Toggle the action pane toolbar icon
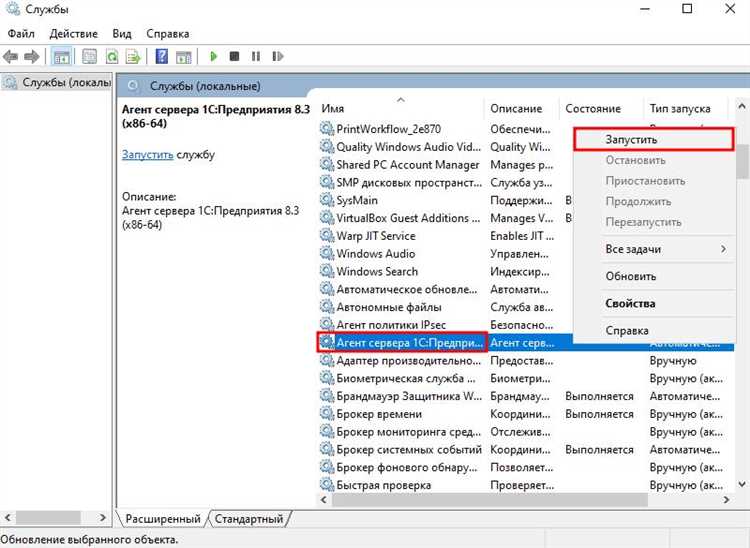 [x=184, y=57]
